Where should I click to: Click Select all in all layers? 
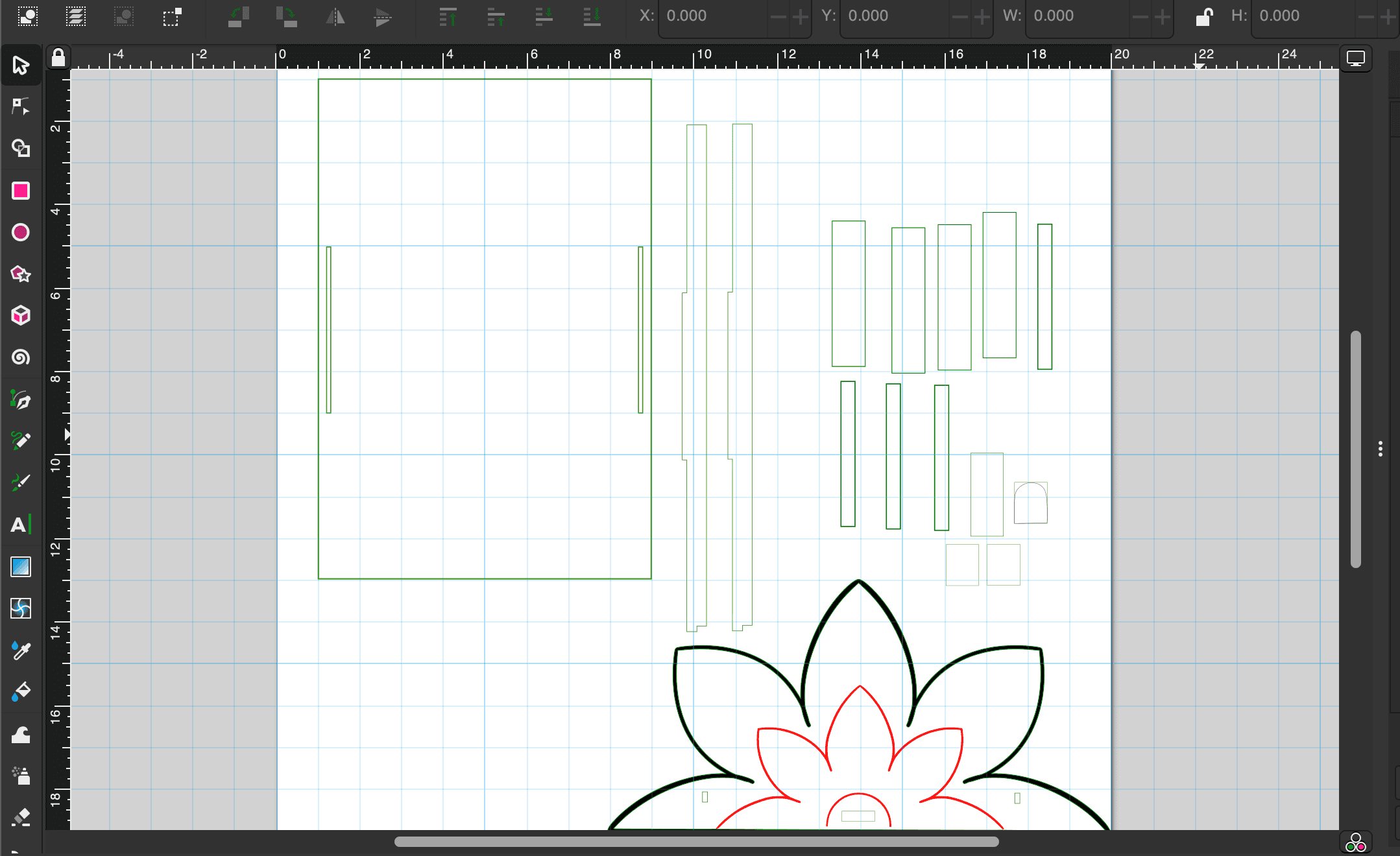point(76,16)
